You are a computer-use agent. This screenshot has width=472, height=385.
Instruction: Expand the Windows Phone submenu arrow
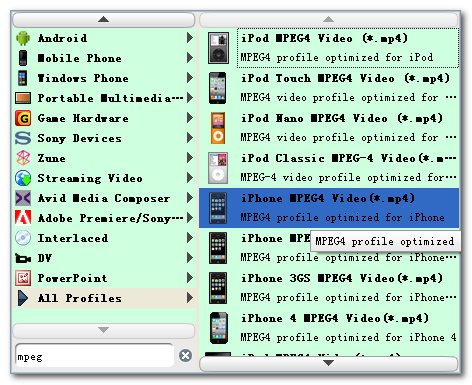point(190,78)
